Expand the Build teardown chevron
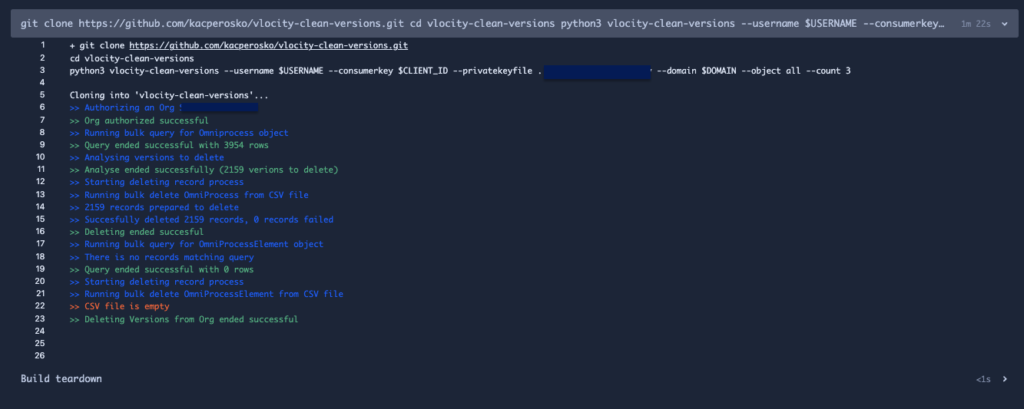This screenshot has width=1024, height=409. pos(1004,379)
